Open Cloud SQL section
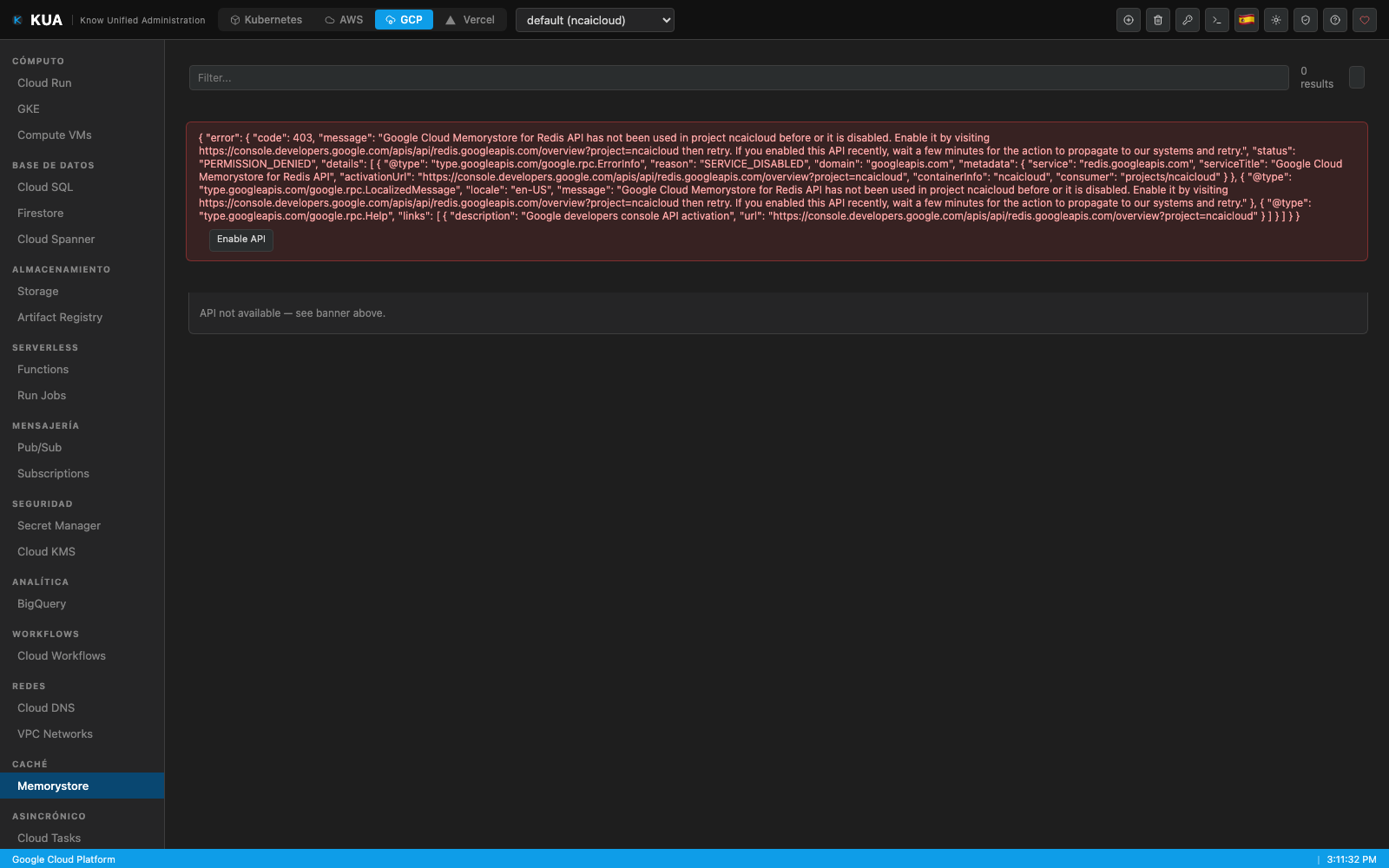The image size is (1389, 868). click(x=82, y=187)
